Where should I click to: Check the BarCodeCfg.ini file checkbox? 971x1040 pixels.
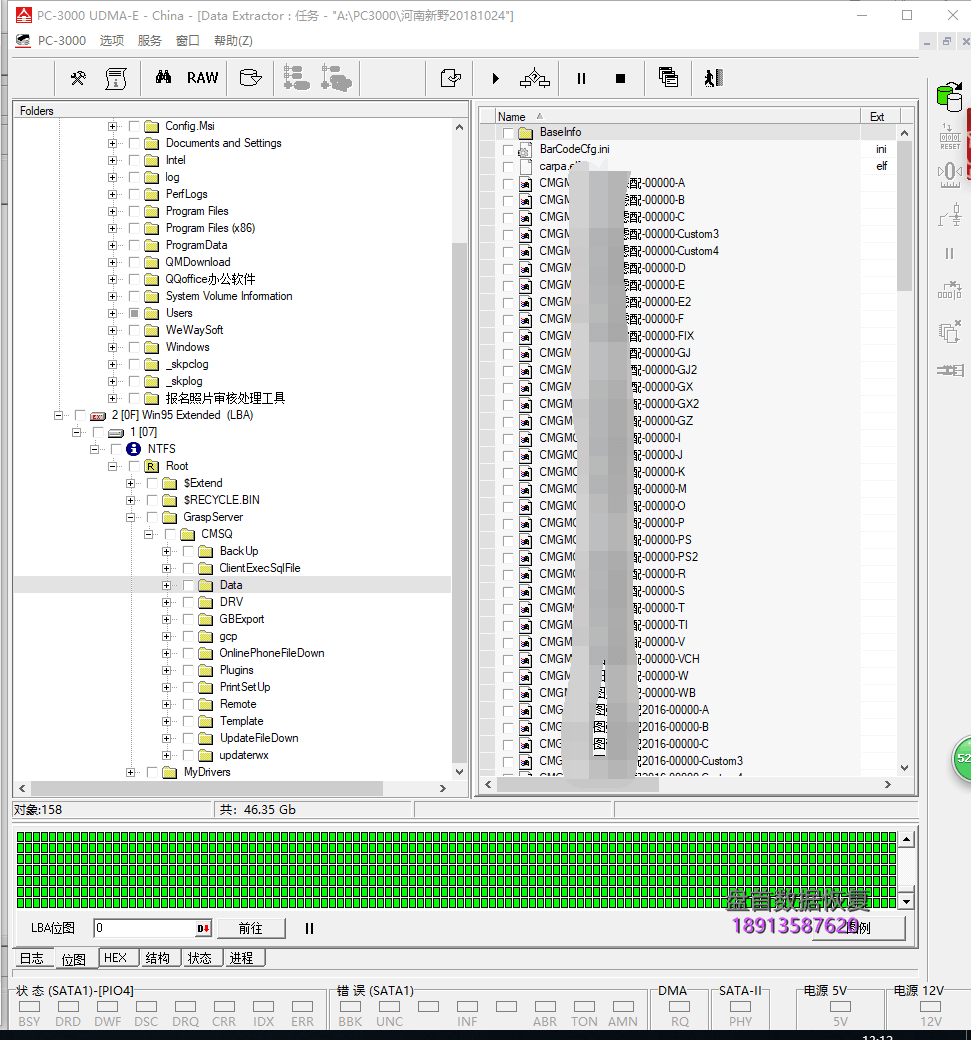pyautogui.click(x=508, y=150)
